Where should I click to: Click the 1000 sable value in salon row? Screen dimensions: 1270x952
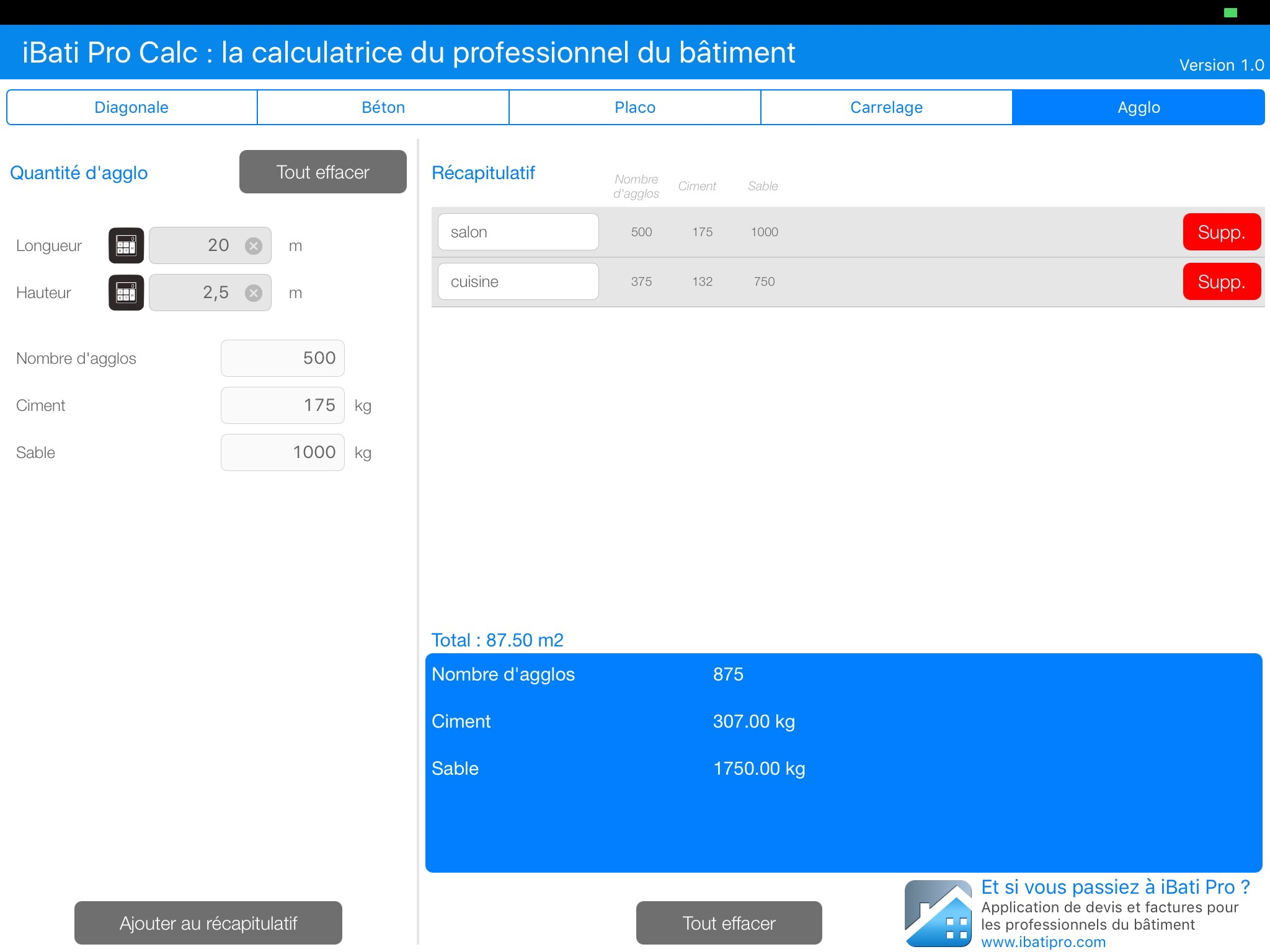point(765,232)
